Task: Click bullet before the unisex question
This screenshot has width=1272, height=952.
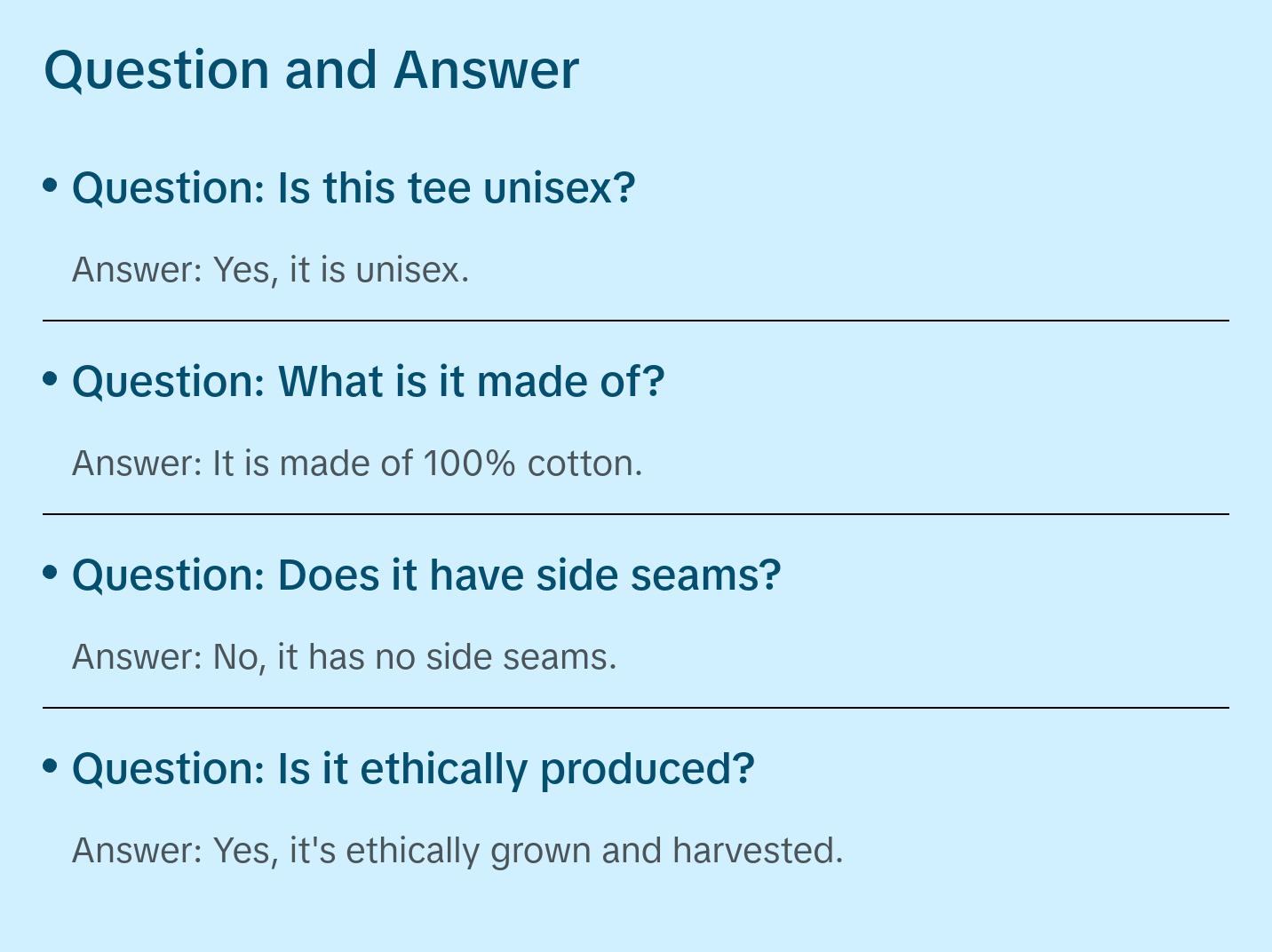Action: pyautogui.click(x=51, y=186)
